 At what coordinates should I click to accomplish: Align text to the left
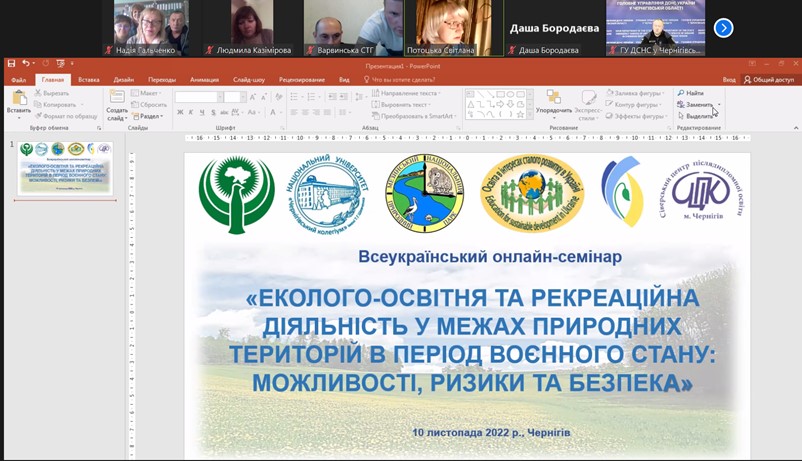pos(294,112)
